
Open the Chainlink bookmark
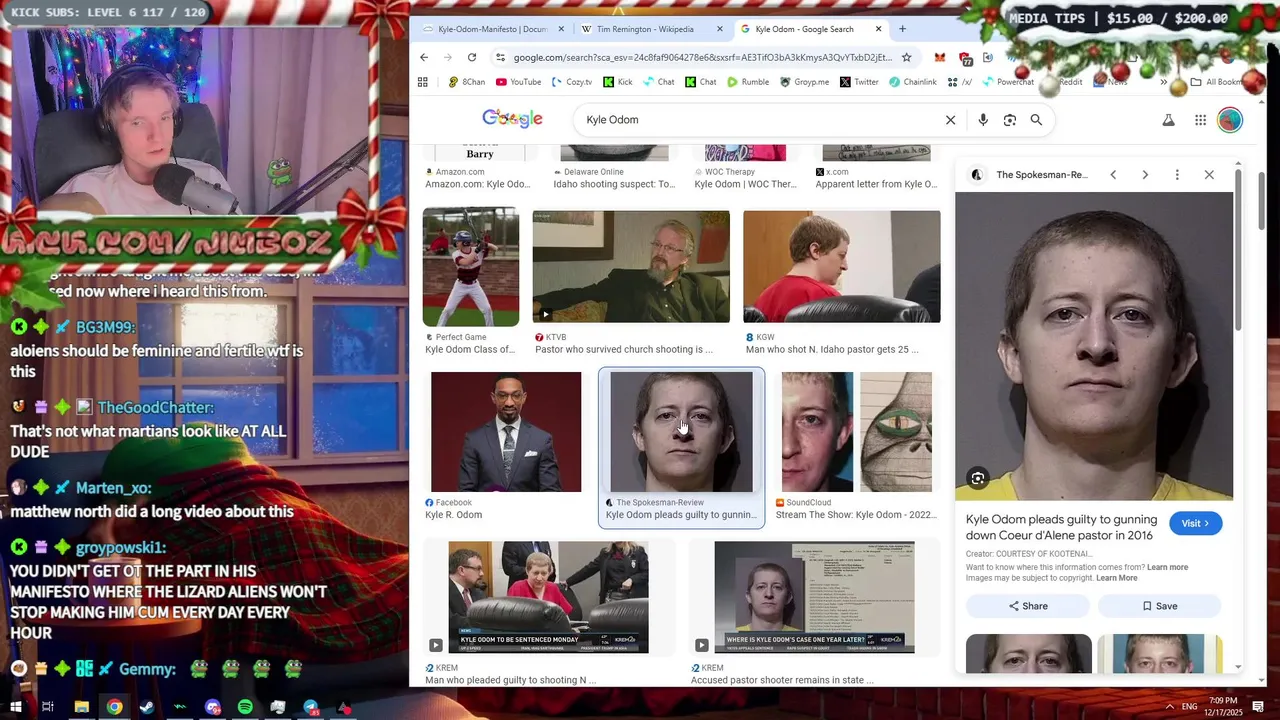912,82
